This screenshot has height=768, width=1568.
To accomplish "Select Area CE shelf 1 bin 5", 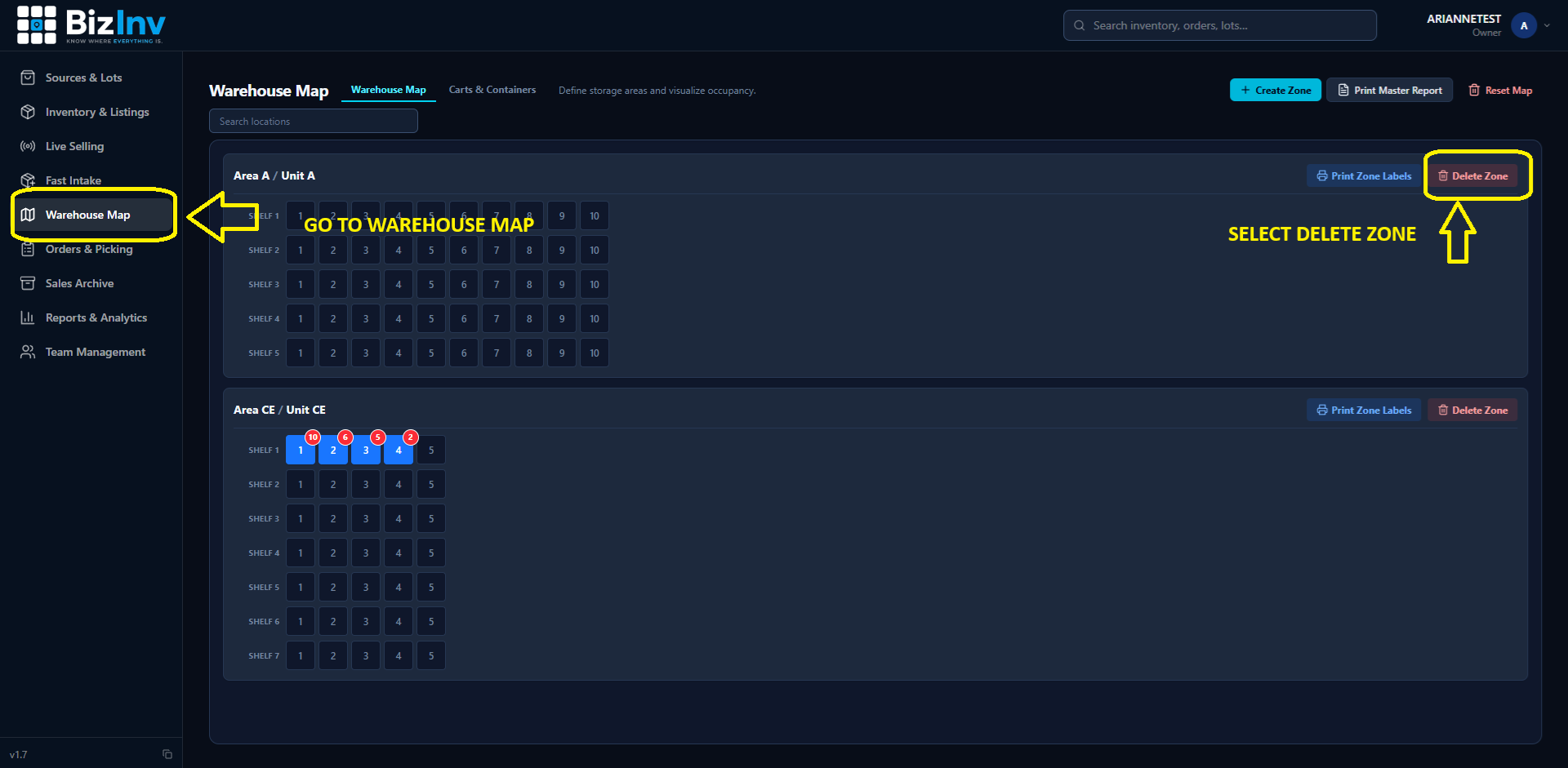I will (x=431, y=450).
